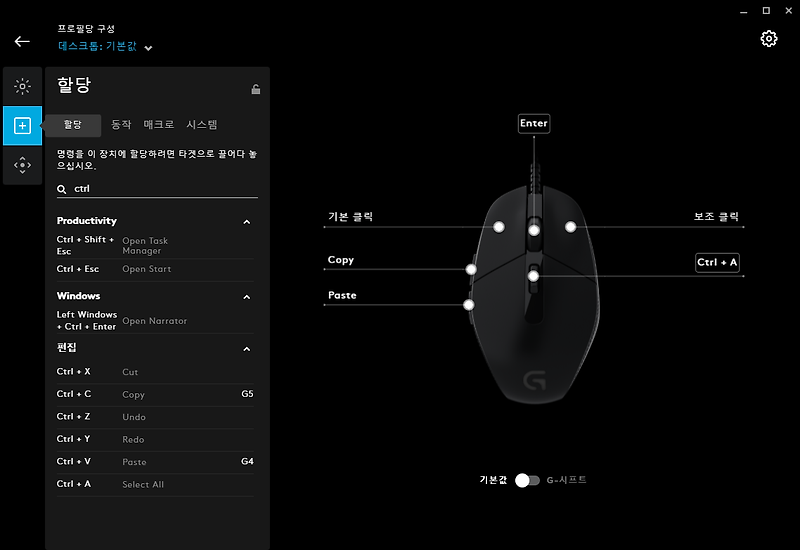The width and height of the screenshot is (800, 550).
Task: Switch to the 매크로 tab
Action: pyautogui.click(x=158, y=125)
